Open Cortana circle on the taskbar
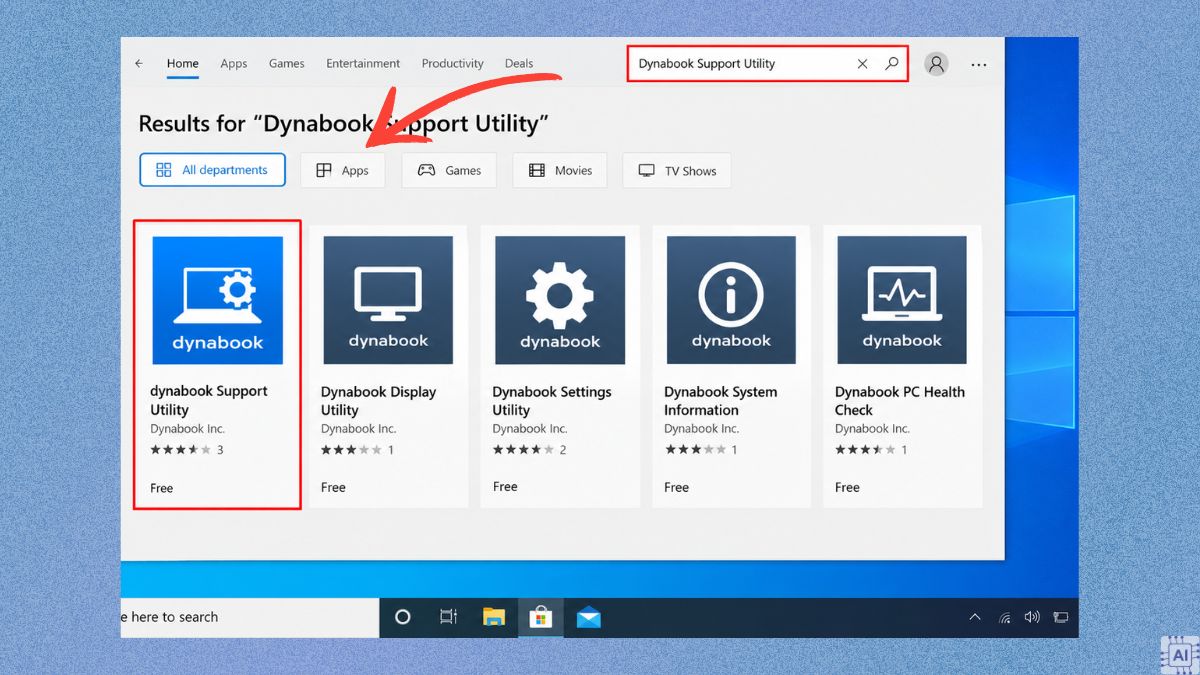1200x675 pixels. coord(403,617)
